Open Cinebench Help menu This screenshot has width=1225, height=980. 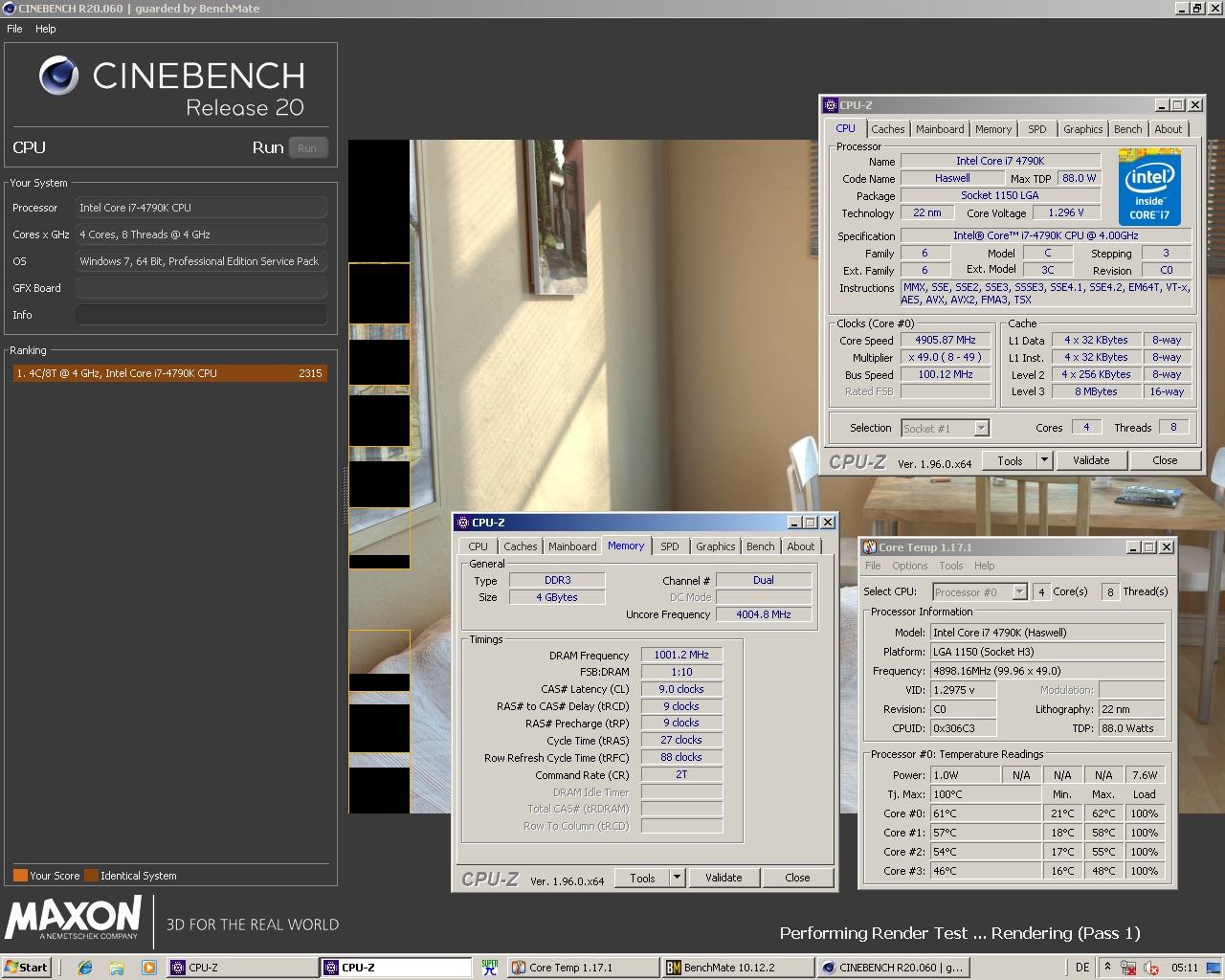[x=46, y=29]
